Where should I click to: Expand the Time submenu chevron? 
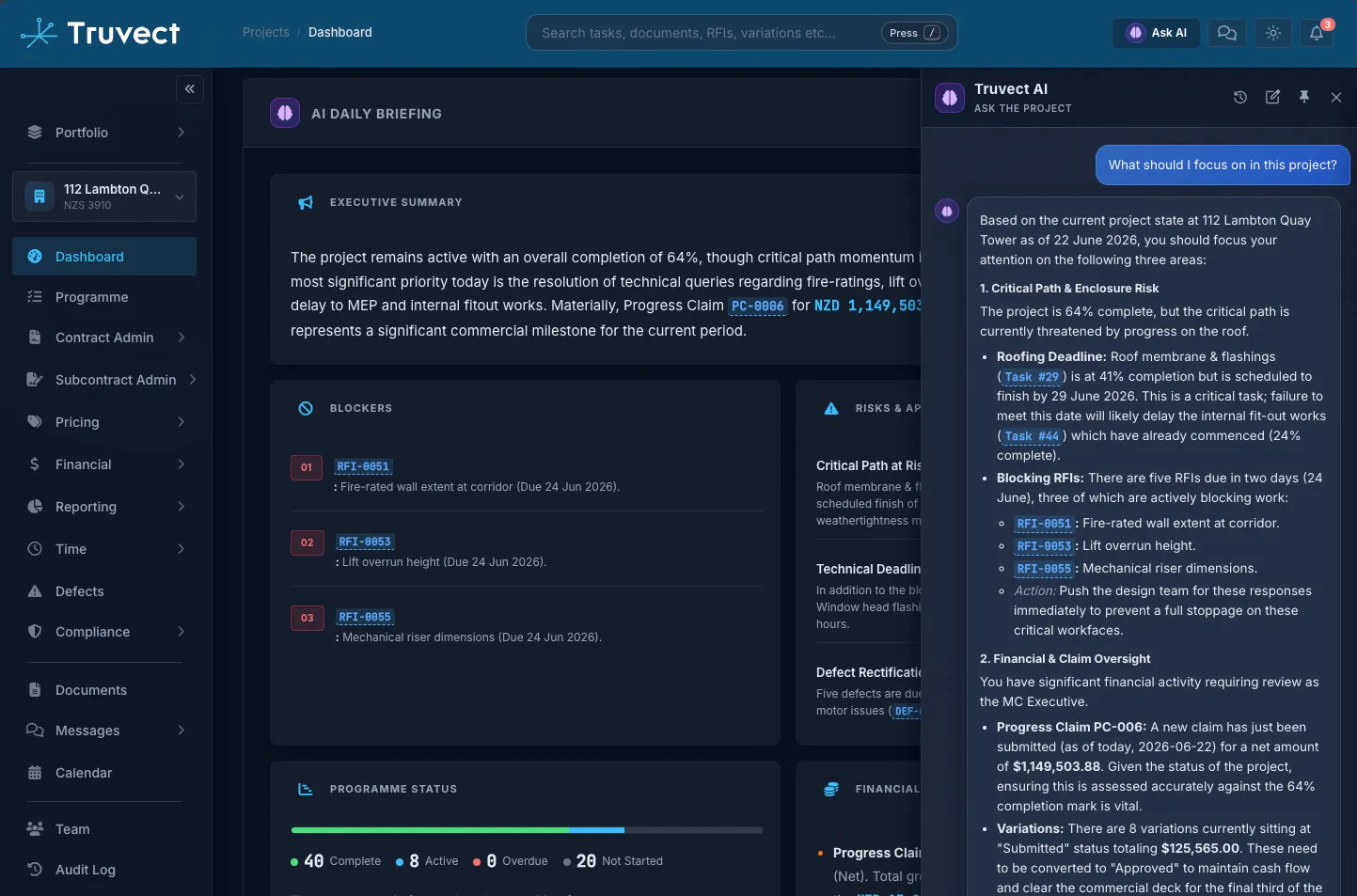click(181, 549)
